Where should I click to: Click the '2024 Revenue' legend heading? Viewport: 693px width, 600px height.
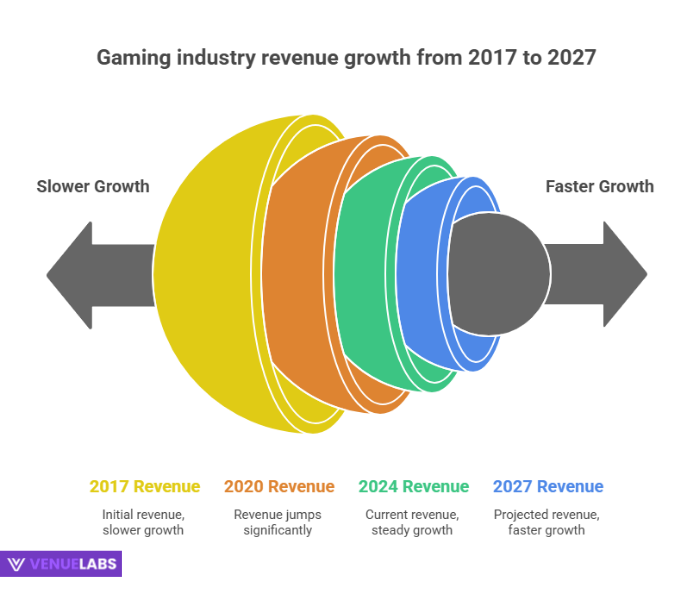pos(413,487)
